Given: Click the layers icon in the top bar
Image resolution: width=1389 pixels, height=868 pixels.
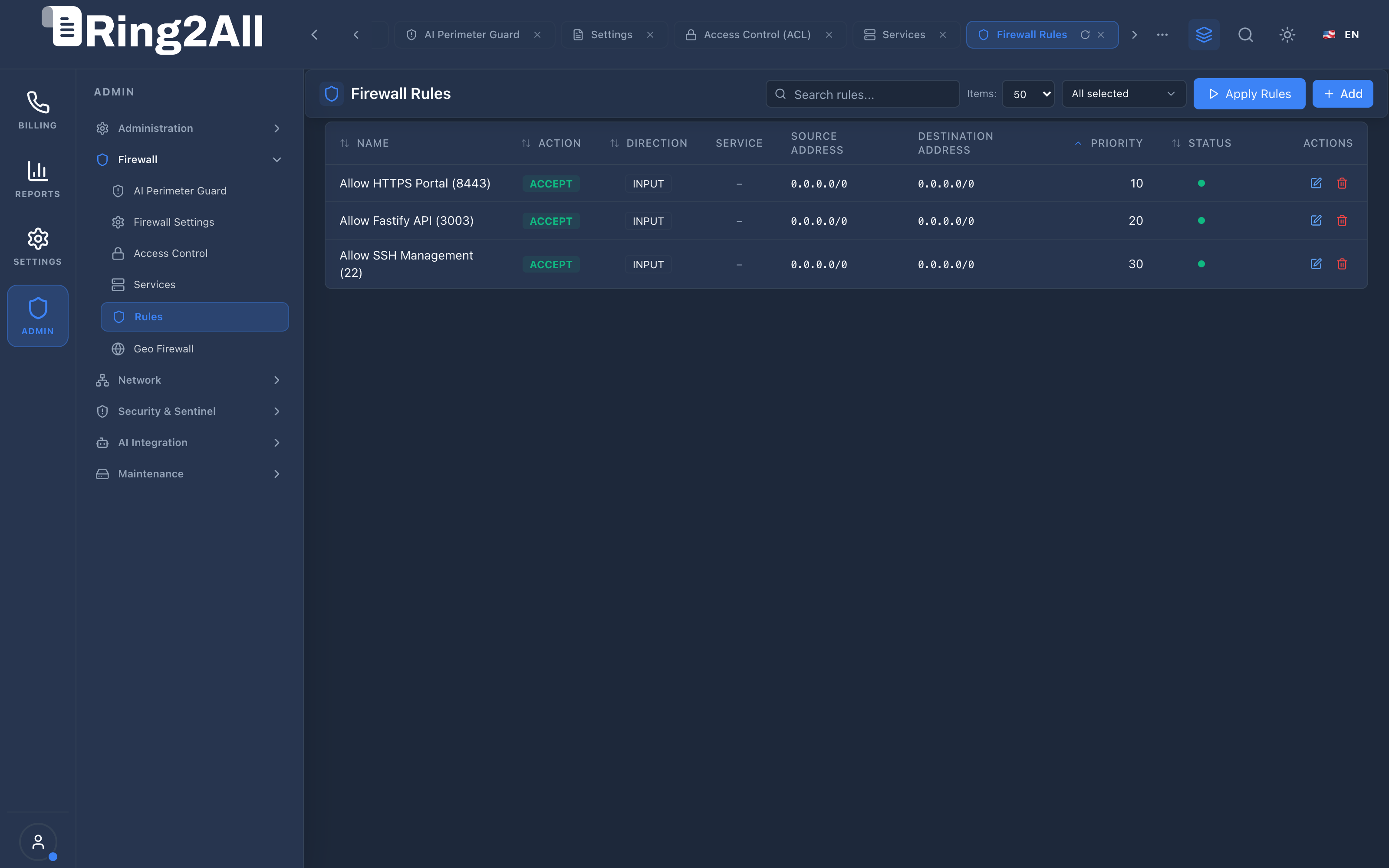Looking at the screenshot, I should pos(1204,34).
